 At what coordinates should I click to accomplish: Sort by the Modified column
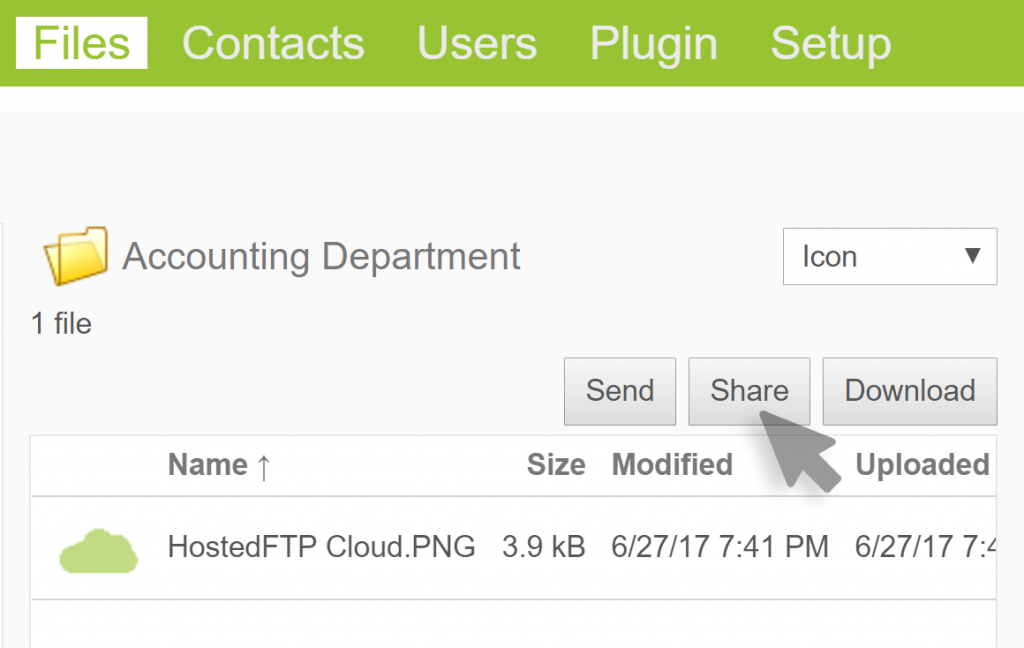pos(672,465)
